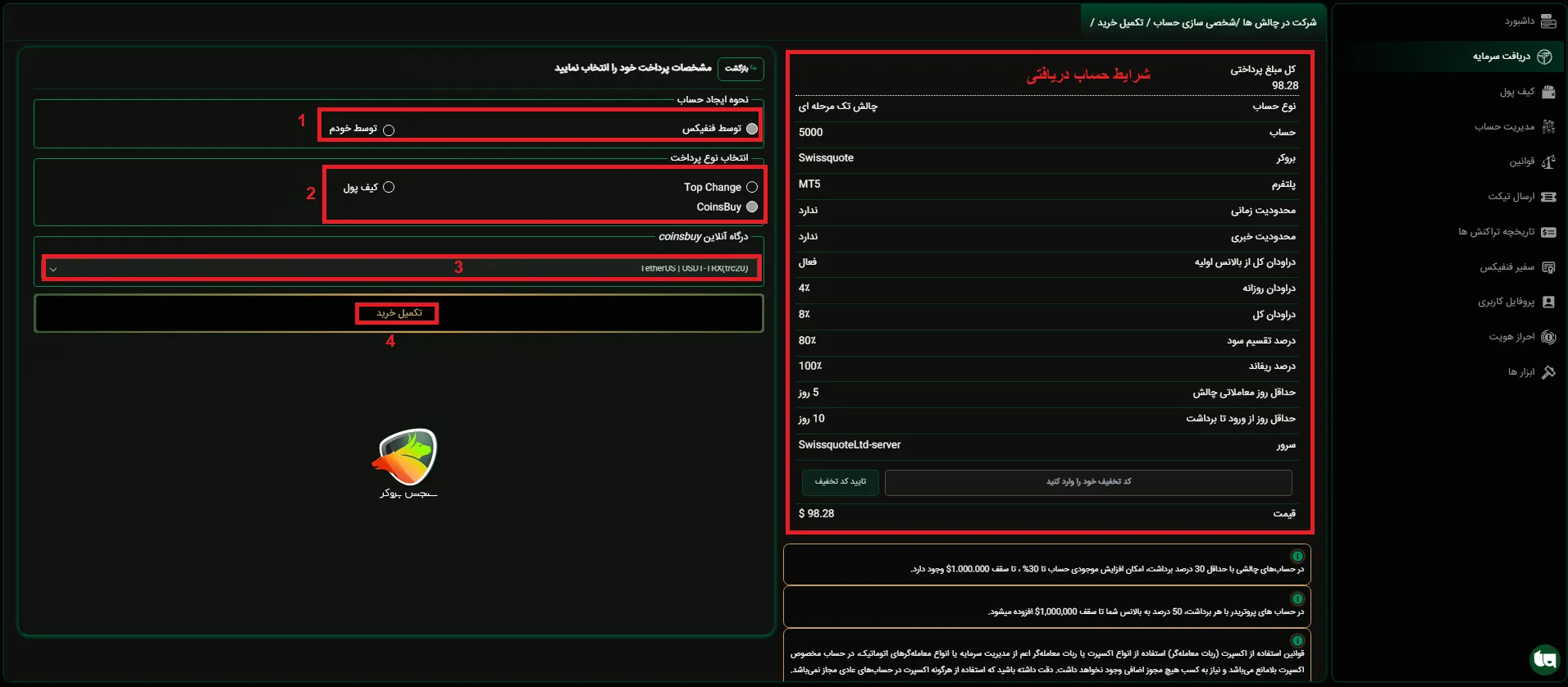Choose Top Change payment radio option
Viewport: 1568px width, 687px height.
coord(751,187)
